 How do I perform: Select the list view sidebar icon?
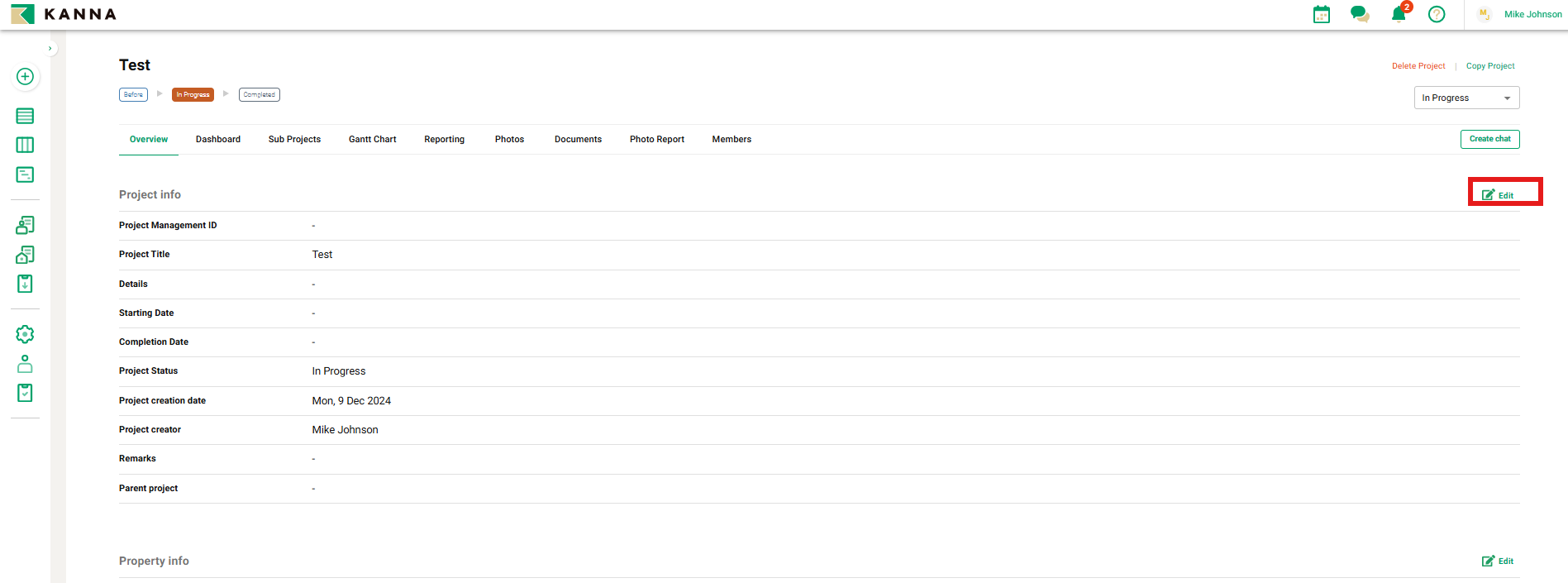click(x=25, y=116)
